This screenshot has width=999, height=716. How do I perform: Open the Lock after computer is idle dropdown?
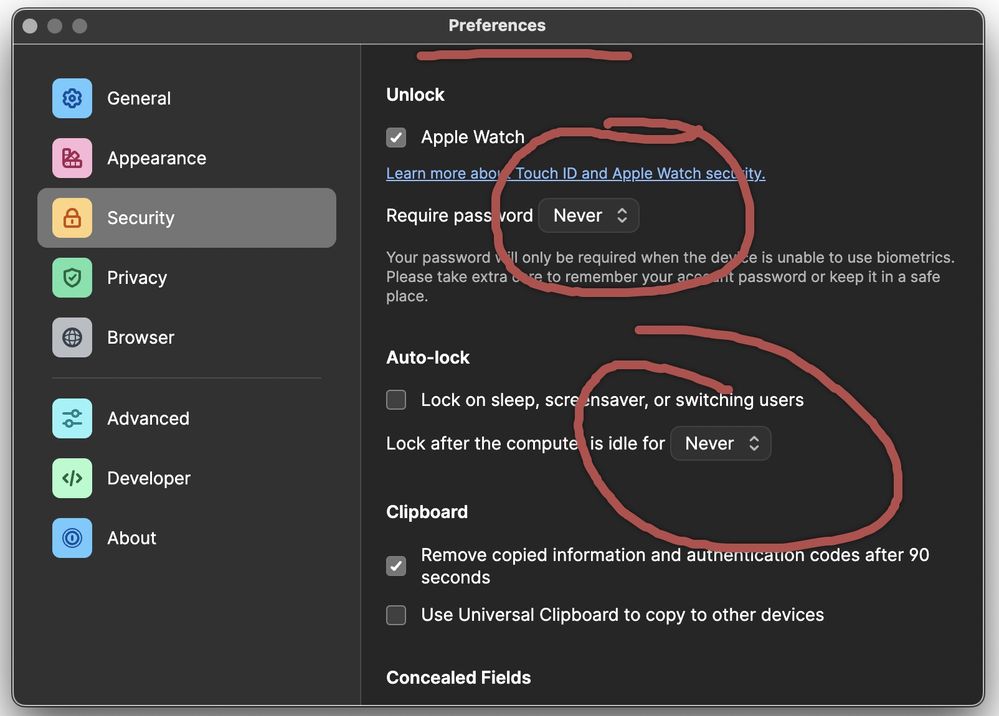click(720, 444)
